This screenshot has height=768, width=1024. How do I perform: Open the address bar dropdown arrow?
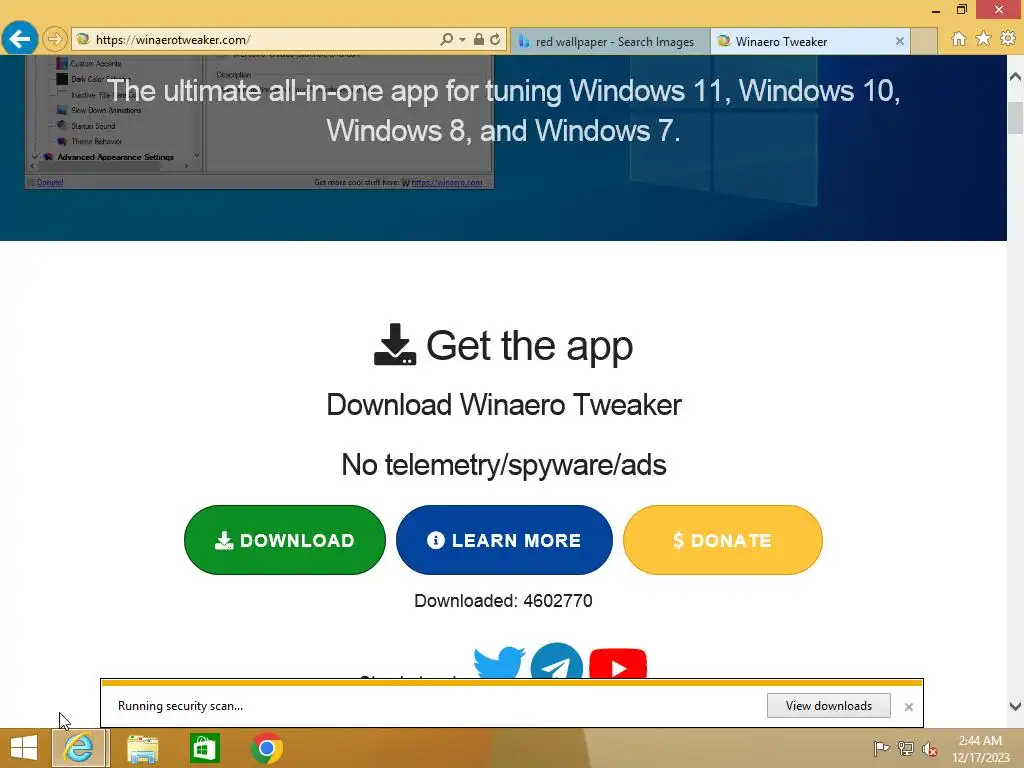click(x=462, y=39)
